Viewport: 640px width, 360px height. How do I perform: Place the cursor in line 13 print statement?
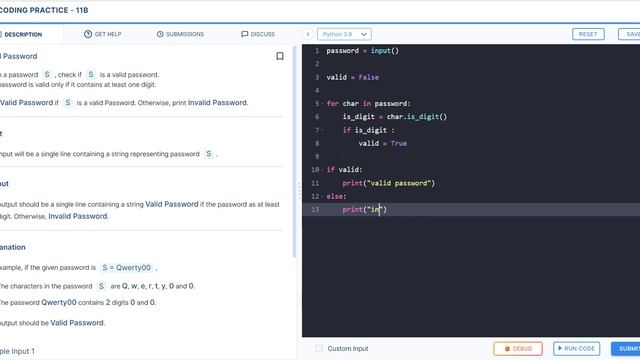coord(364,210)
